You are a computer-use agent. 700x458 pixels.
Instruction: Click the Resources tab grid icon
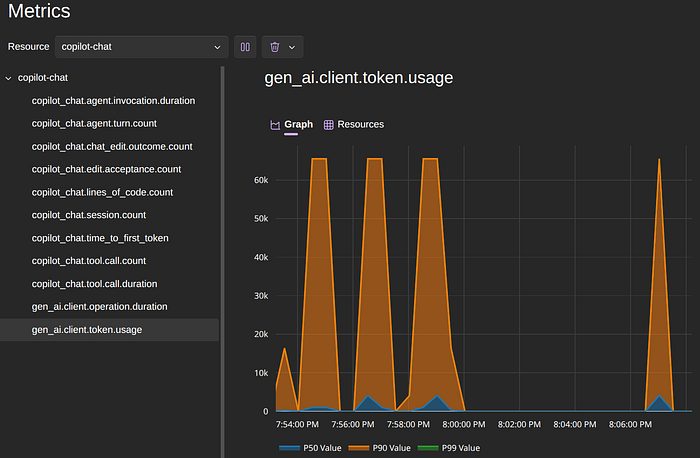click(329, 125)
